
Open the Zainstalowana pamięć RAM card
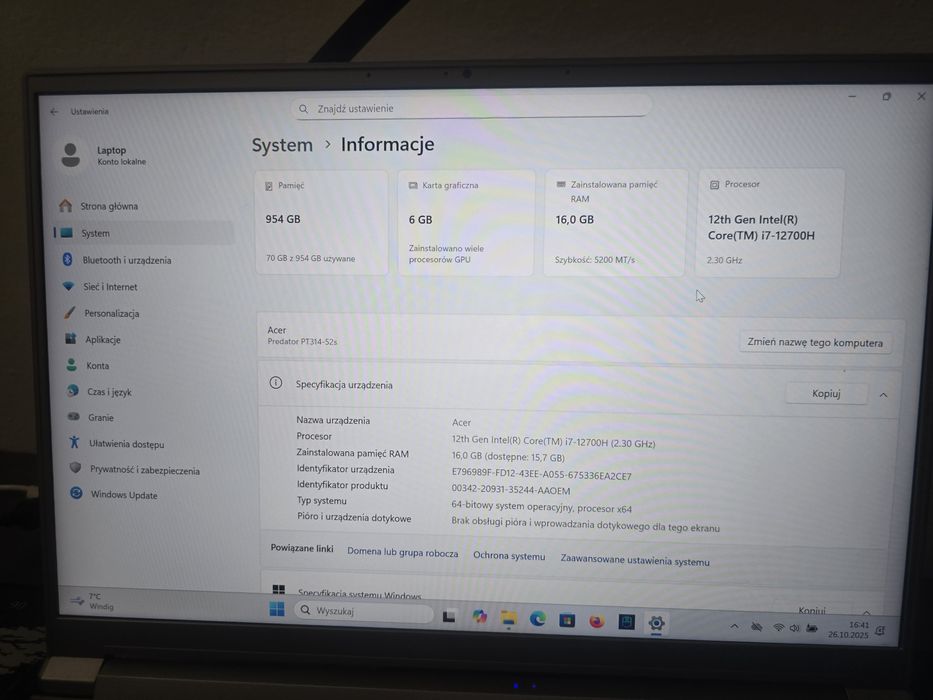coord(615,223)
